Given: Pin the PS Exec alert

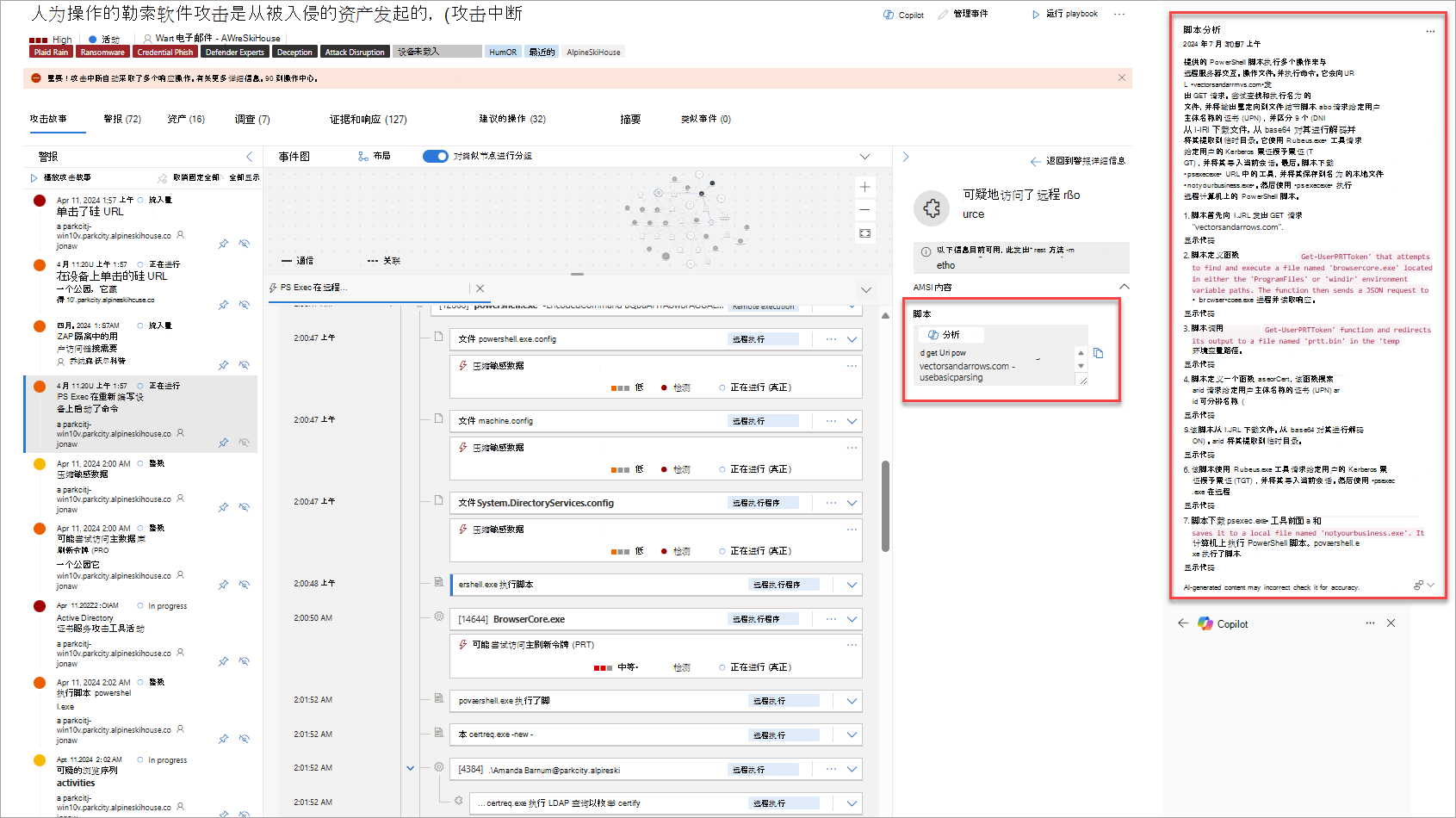Looking at the screenshot, I should pos(224,443).
